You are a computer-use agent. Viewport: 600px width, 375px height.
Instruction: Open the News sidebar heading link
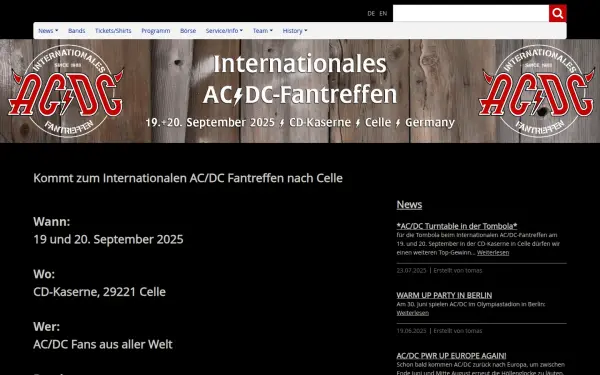[x=409, y=205]
